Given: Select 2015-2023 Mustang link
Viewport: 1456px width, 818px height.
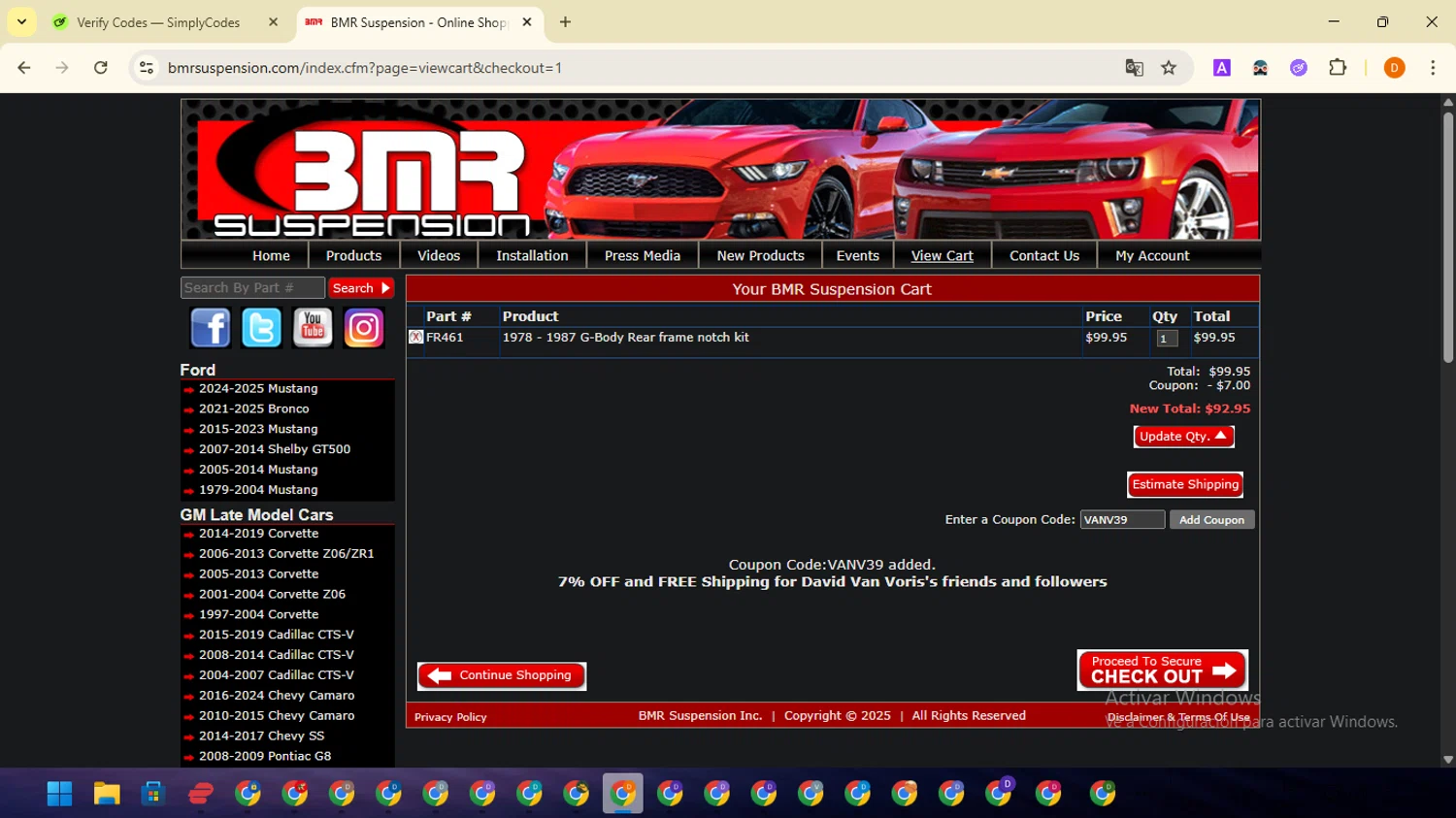Looking at the screenshot, I should (x=258, y=429).
